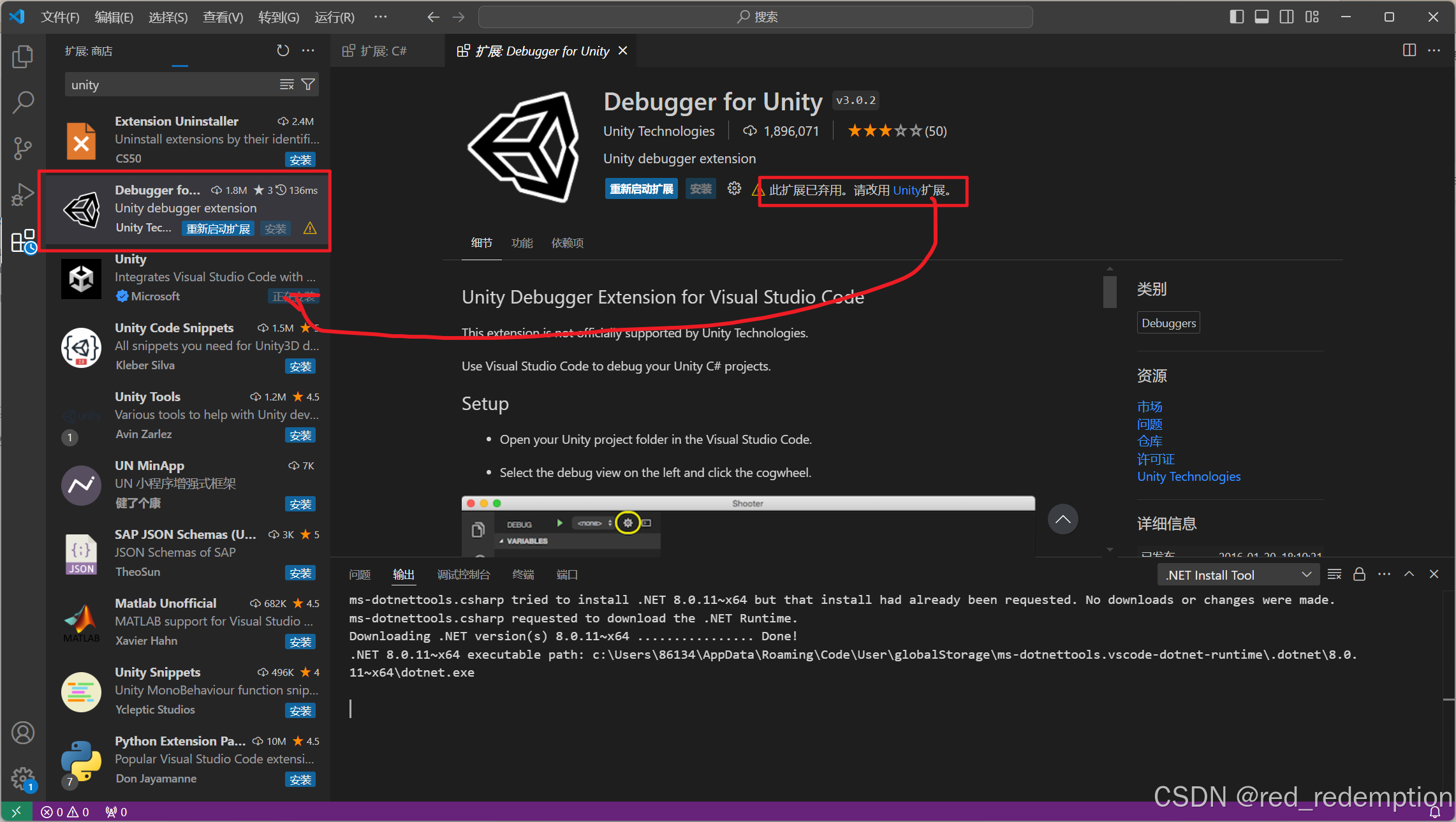
Task: Toggle primary side bar layout icon
Action: click(1237, 17)
